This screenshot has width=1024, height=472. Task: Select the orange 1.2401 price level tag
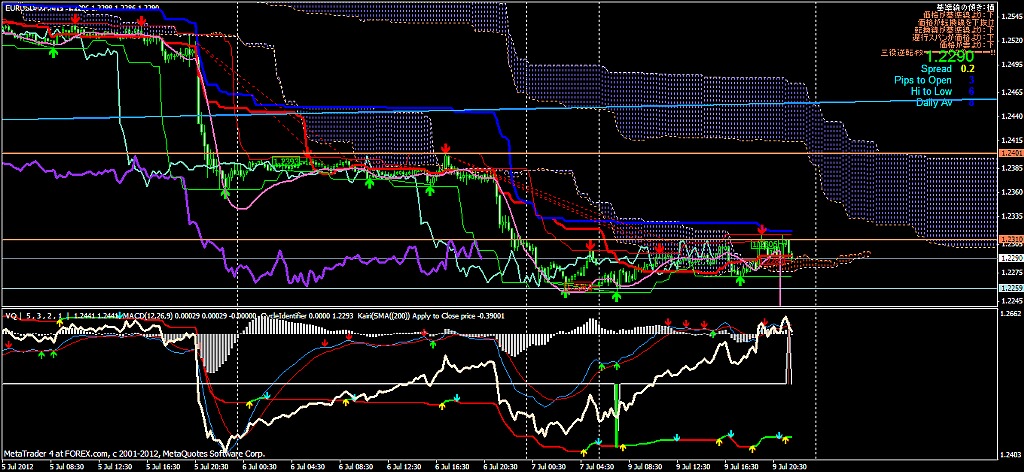[x=1010, y=153]
